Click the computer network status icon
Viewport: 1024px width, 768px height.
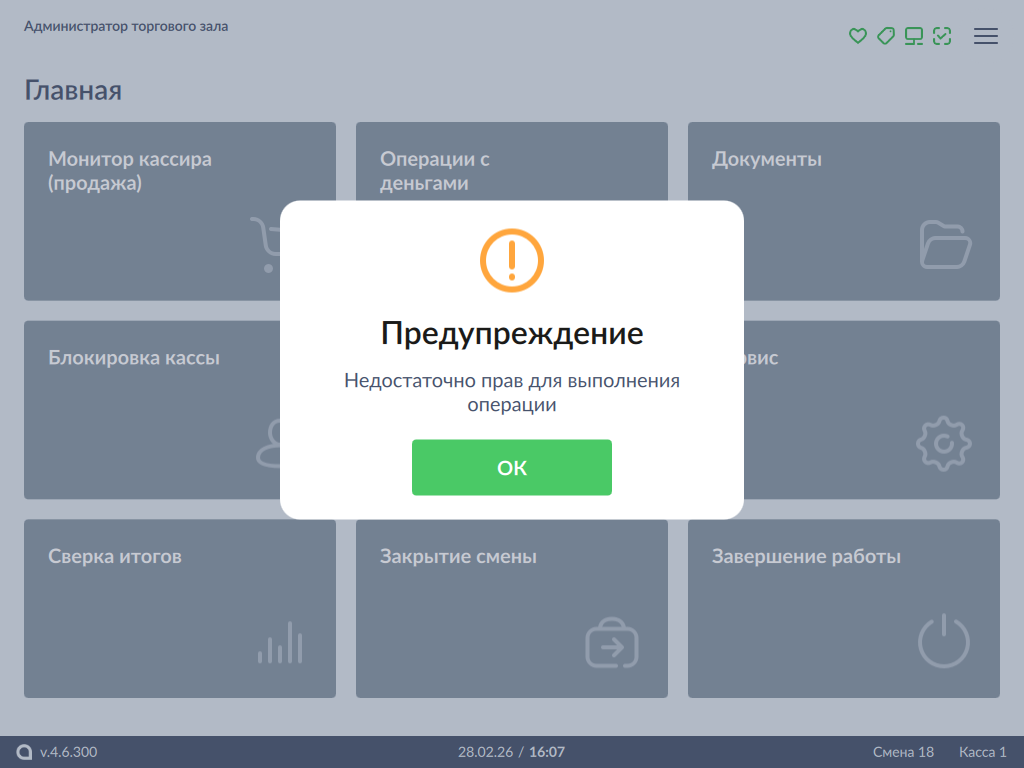(913, 36)
